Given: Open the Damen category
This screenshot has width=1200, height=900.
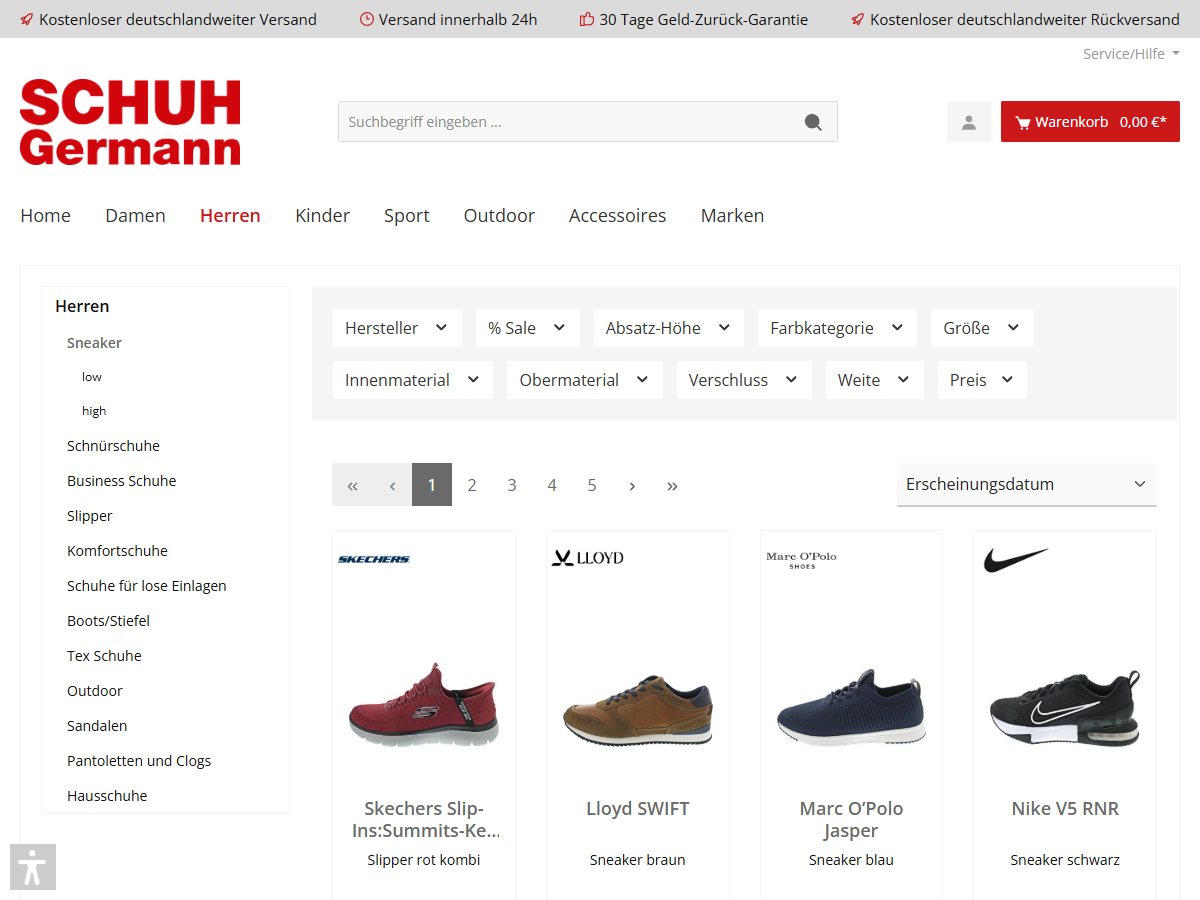Looking at the screenshot, I should click(135, 215).
